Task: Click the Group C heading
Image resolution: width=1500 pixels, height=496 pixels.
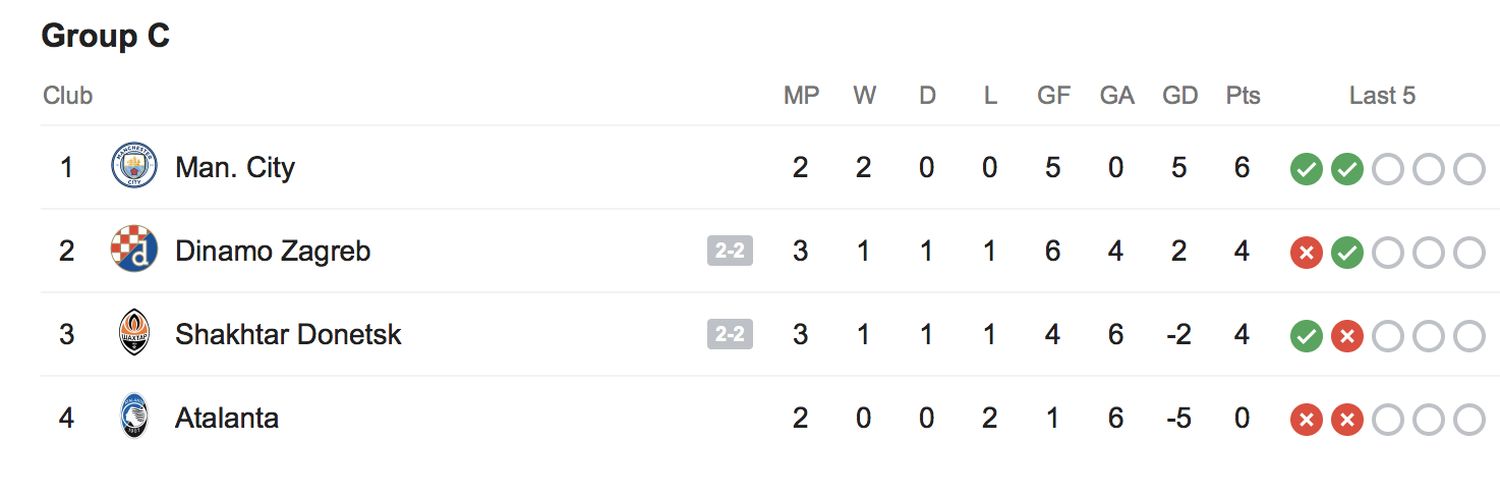Action: click(x=106, y=36)
